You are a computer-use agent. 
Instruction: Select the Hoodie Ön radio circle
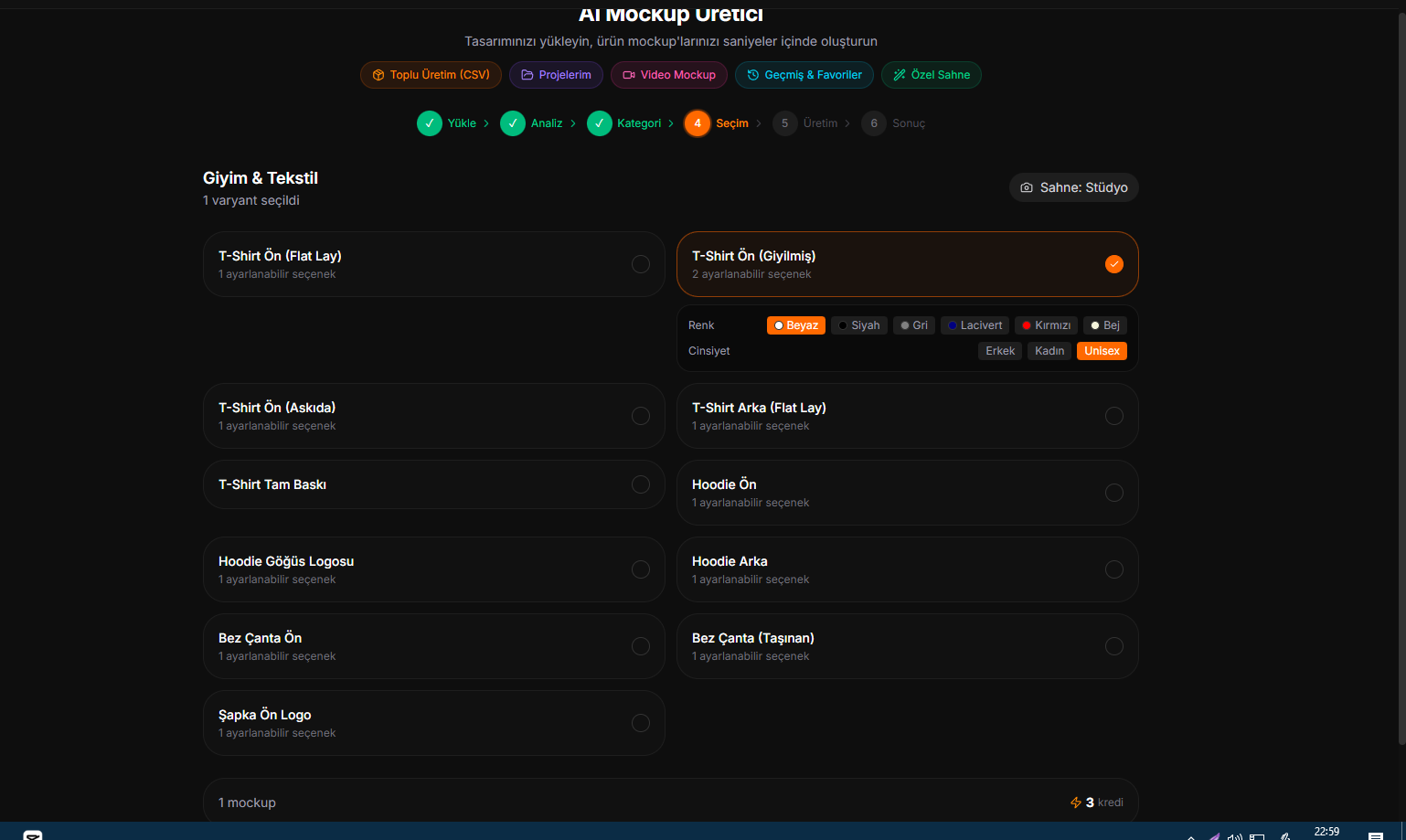point(1114,493)
